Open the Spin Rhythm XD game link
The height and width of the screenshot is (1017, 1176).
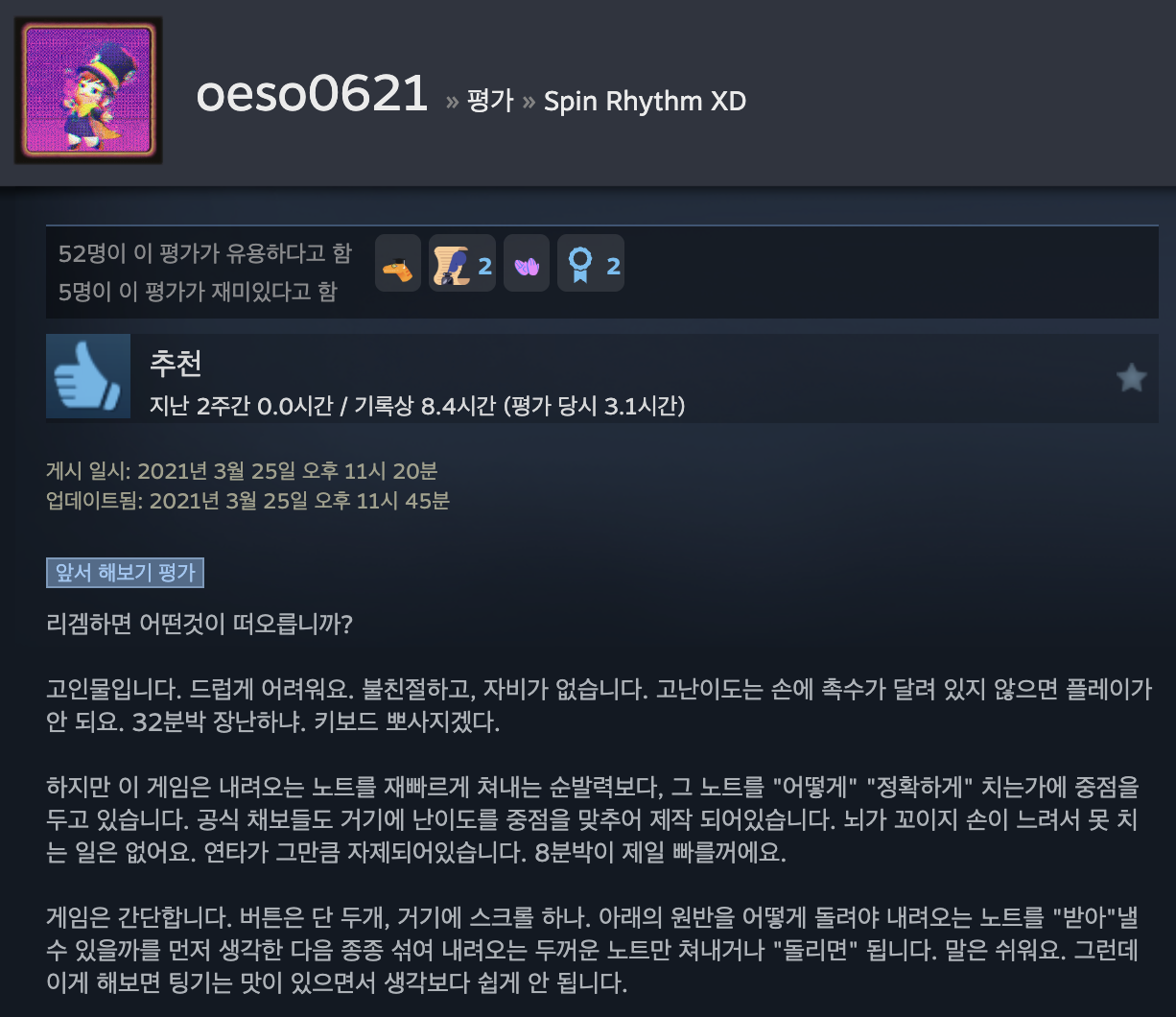(x=645, y=102)
